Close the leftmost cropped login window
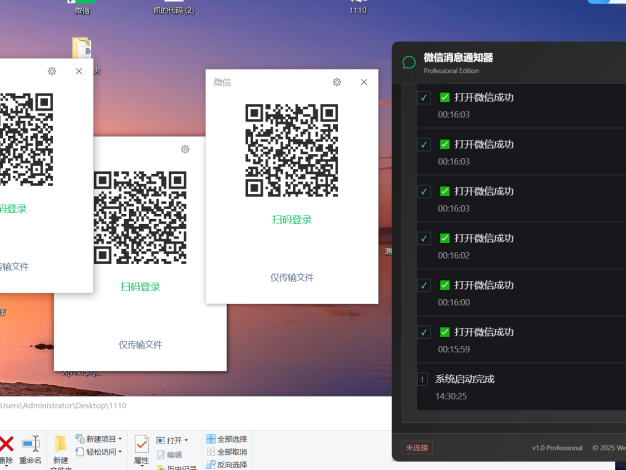This screenshot has width=626, height=470. pyautogui.click(x=79, y=71)
